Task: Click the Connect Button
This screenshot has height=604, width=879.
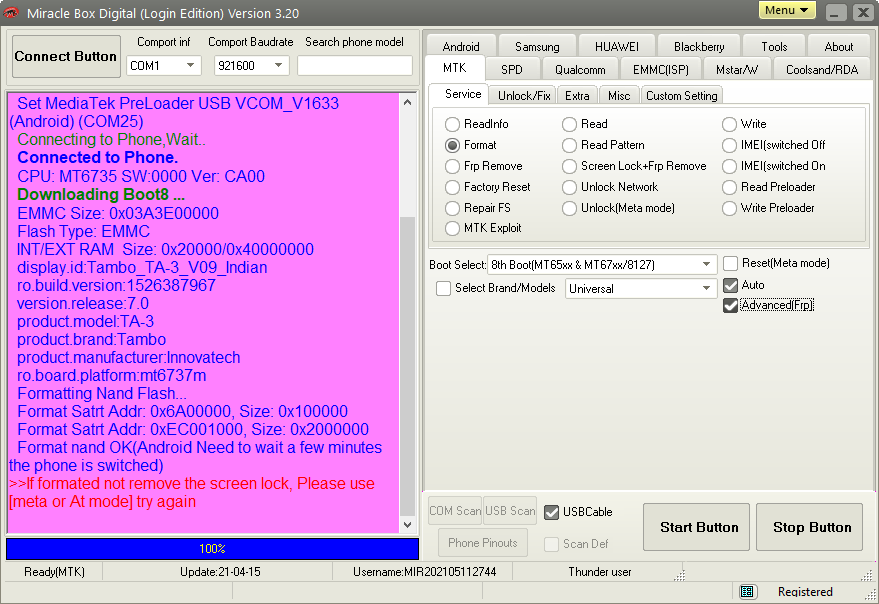Action: click(x=66, y=57)
